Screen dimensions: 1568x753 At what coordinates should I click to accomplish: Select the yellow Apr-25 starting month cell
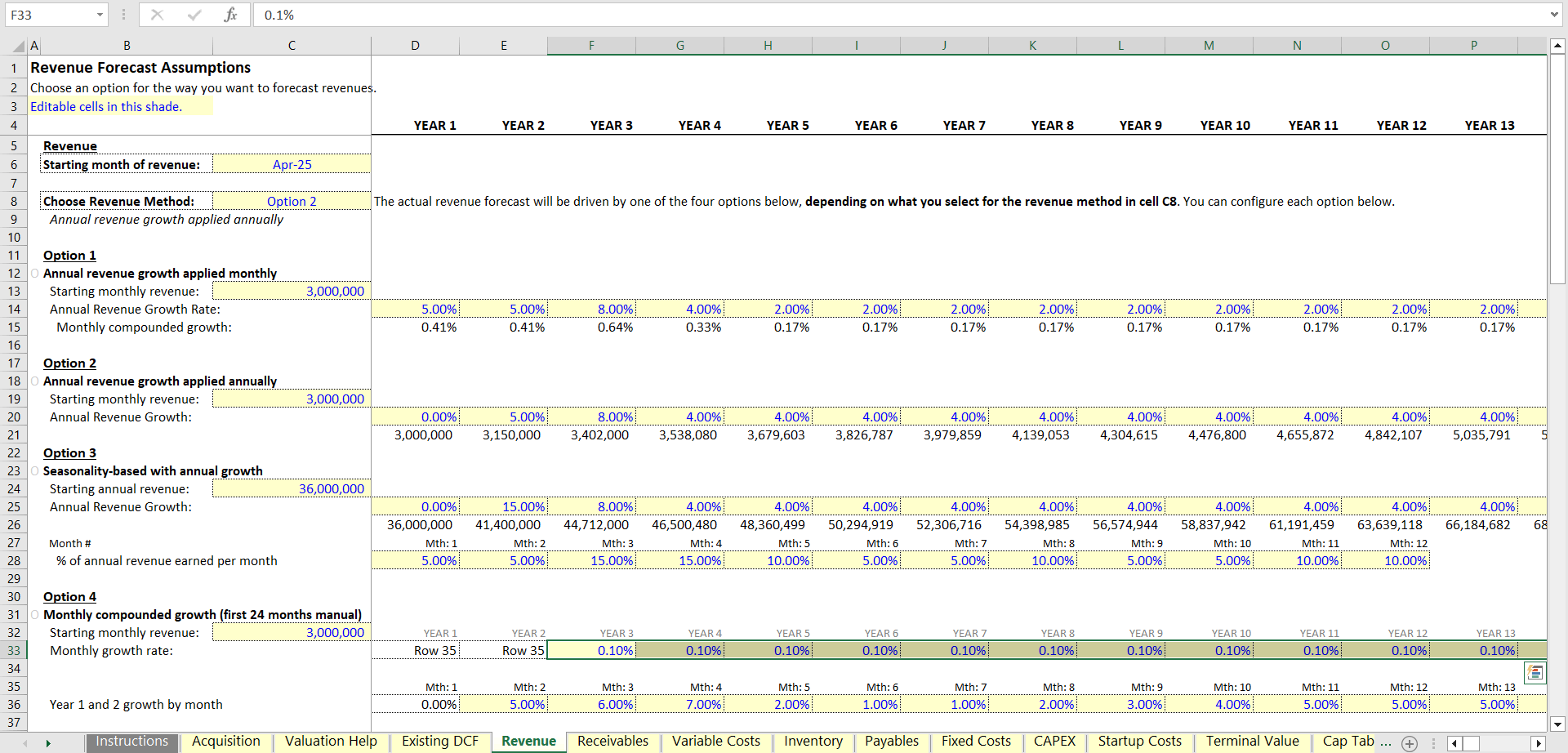[x=292, y=163]
